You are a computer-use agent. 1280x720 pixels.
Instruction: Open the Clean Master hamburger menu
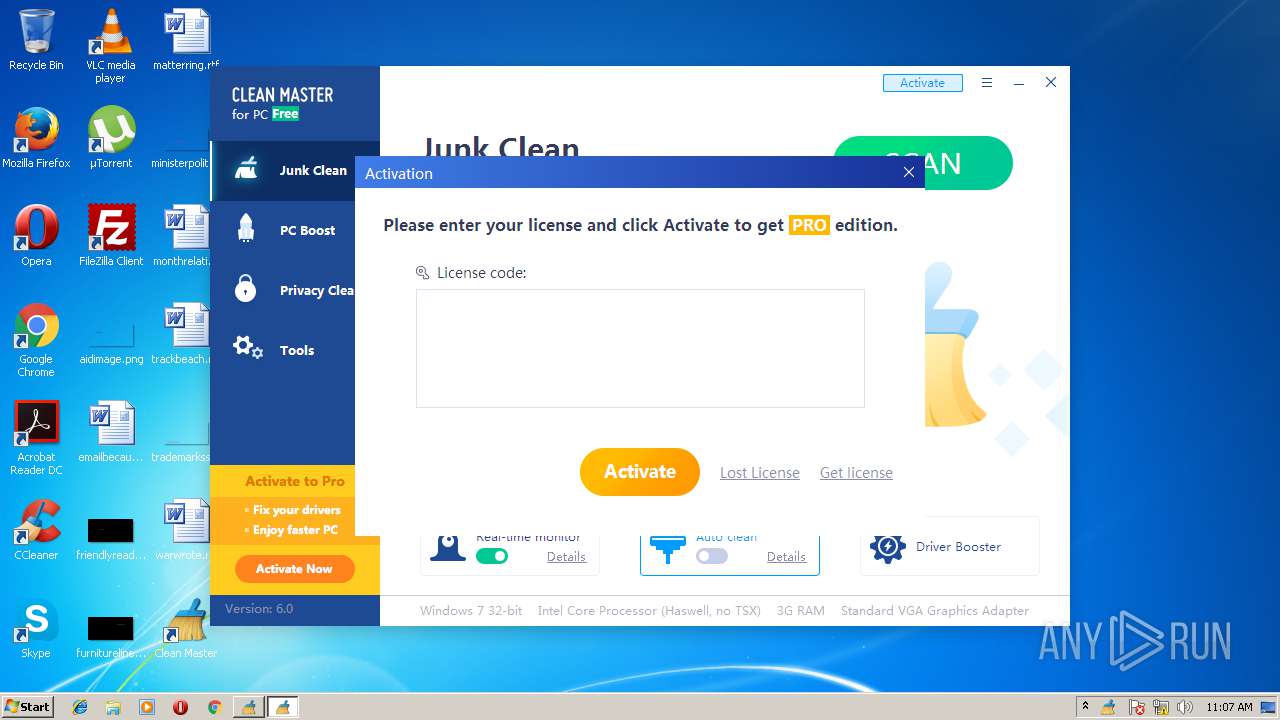987,83
